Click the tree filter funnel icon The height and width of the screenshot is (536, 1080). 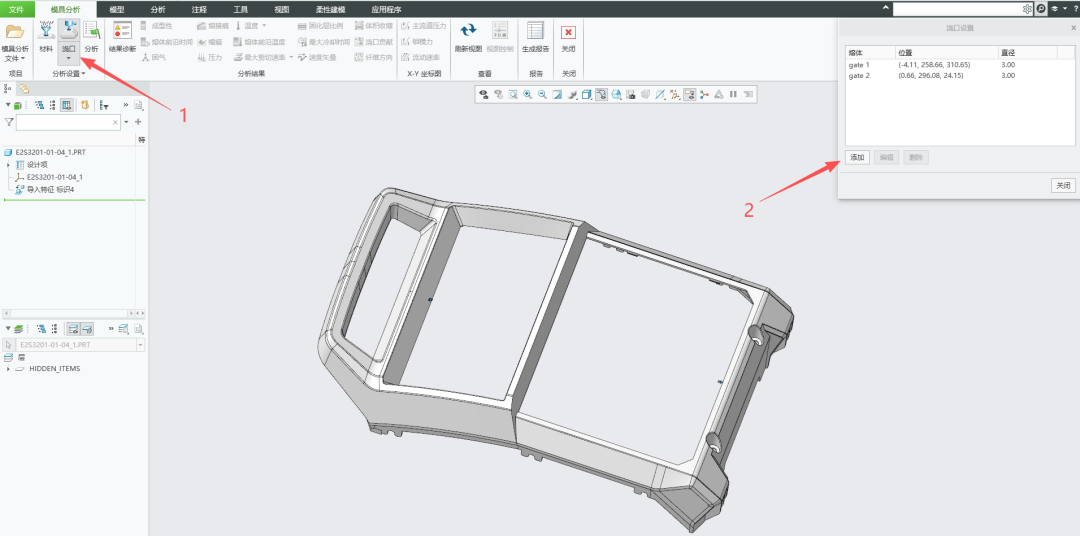point(8,122)
